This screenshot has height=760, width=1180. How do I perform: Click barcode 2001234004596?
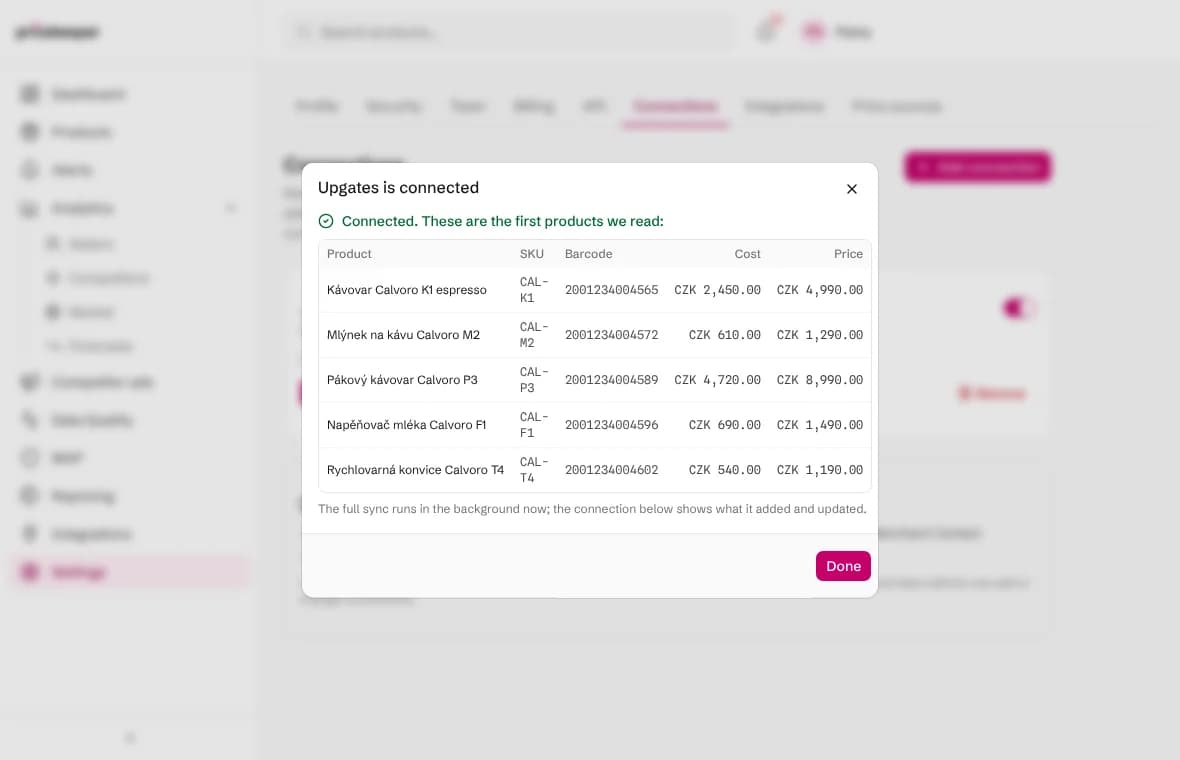(x=611, y=424)
